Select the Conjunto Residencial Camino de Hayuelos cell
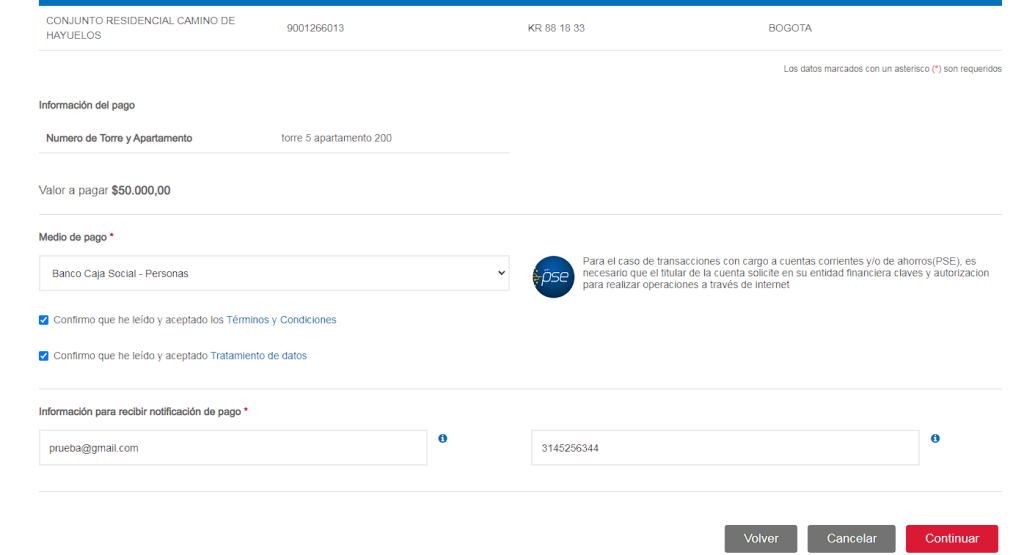This screenshot has width=1024, height=555. (x=140, y=28)
